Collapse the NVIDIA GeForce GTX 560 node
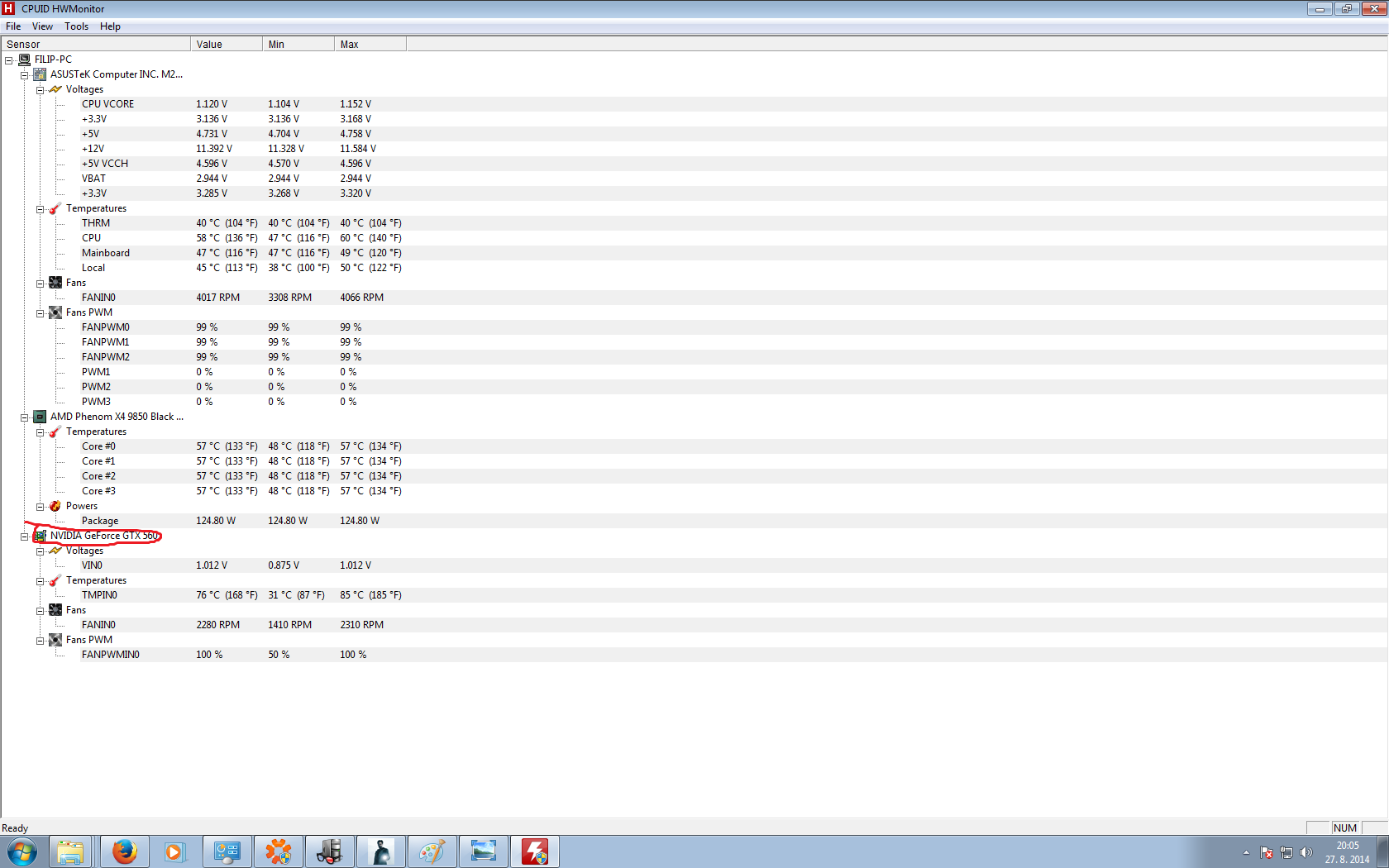The height and width of the screenshot is (868, 1389). click(x=25, y=537)
